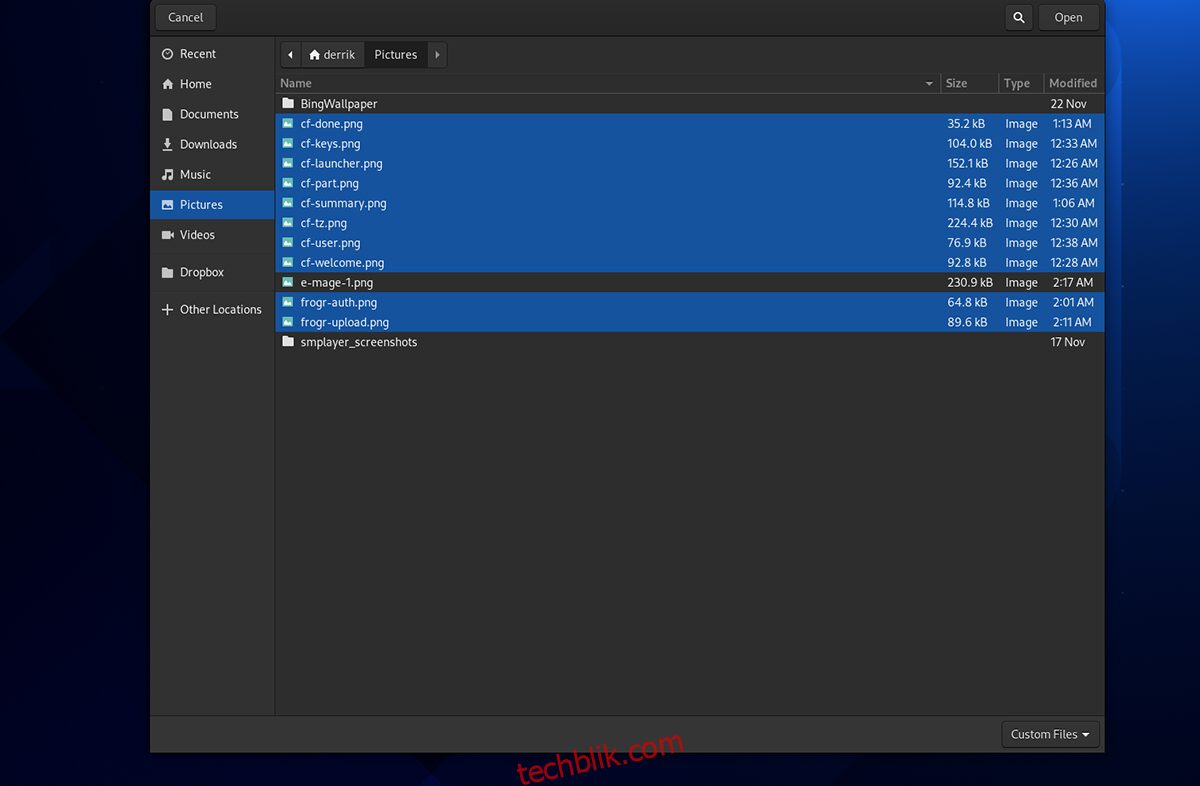Viewport: 1200px width, 786px height.
Task: Click the image icon of cf-keys.png
Action: click(x=288, y=144)
